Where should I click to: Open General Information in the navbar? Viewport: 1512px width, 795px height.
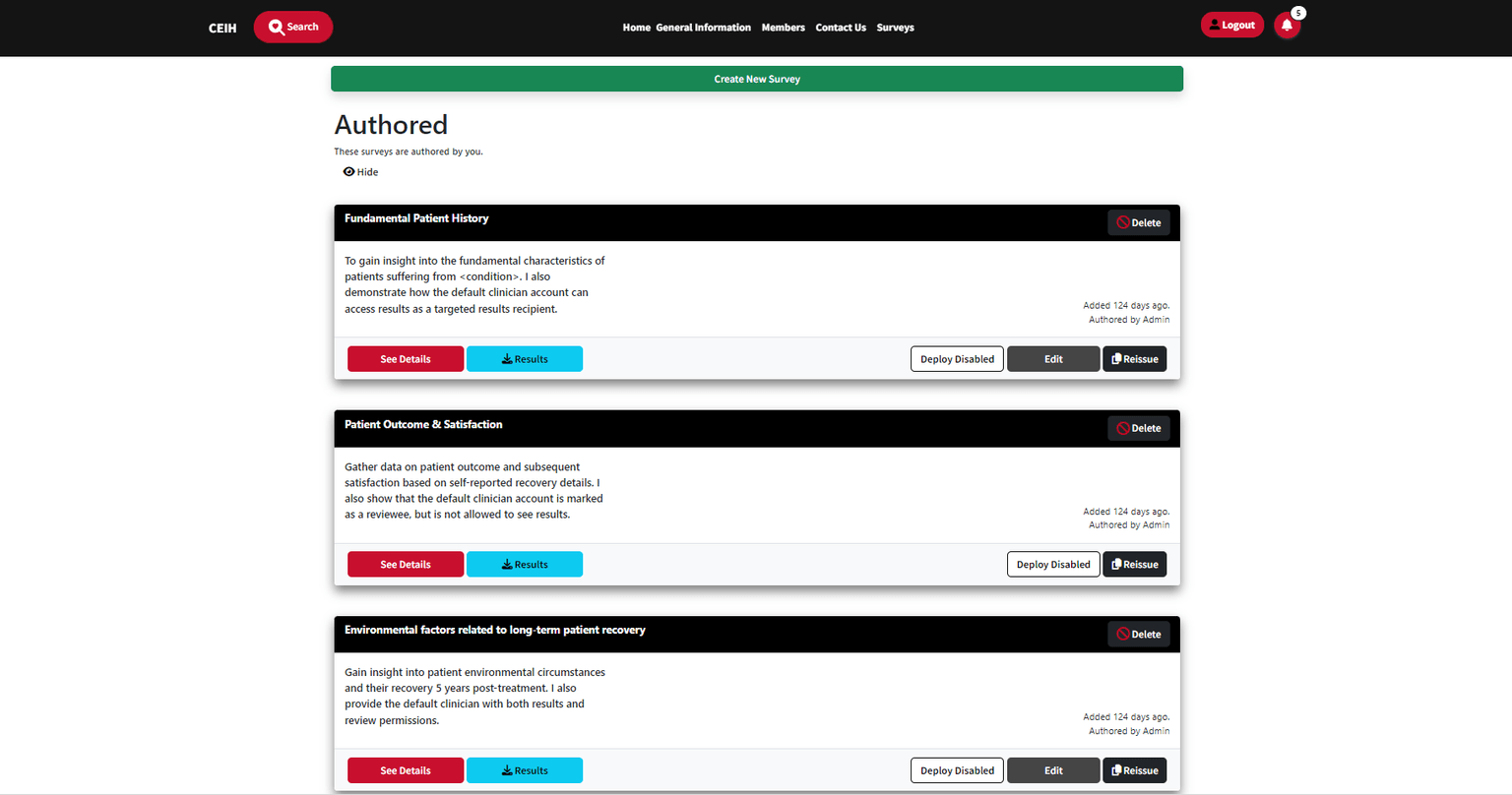[703, 28]
